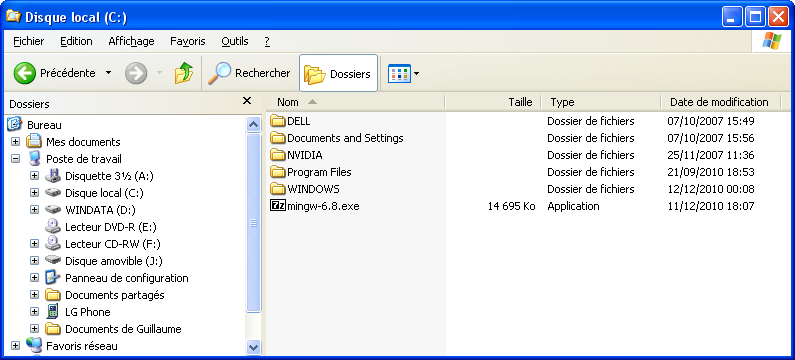The height and width of the screenshot is (360, 795).
Task: Click the Documents de Guillaume folder icon
Action: click(53, 329)
